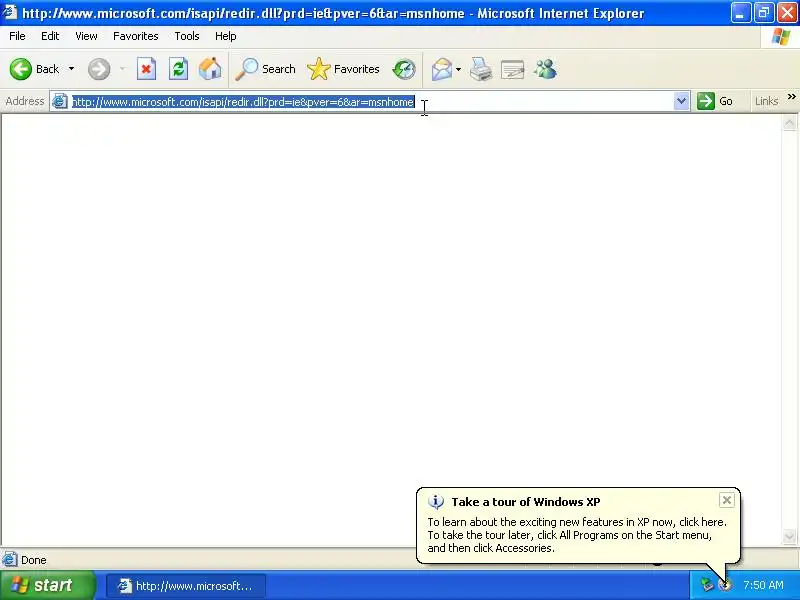Open the Favorites star toolbar button
The height and width of the screenshot is (600, 800).
[343, 69]
